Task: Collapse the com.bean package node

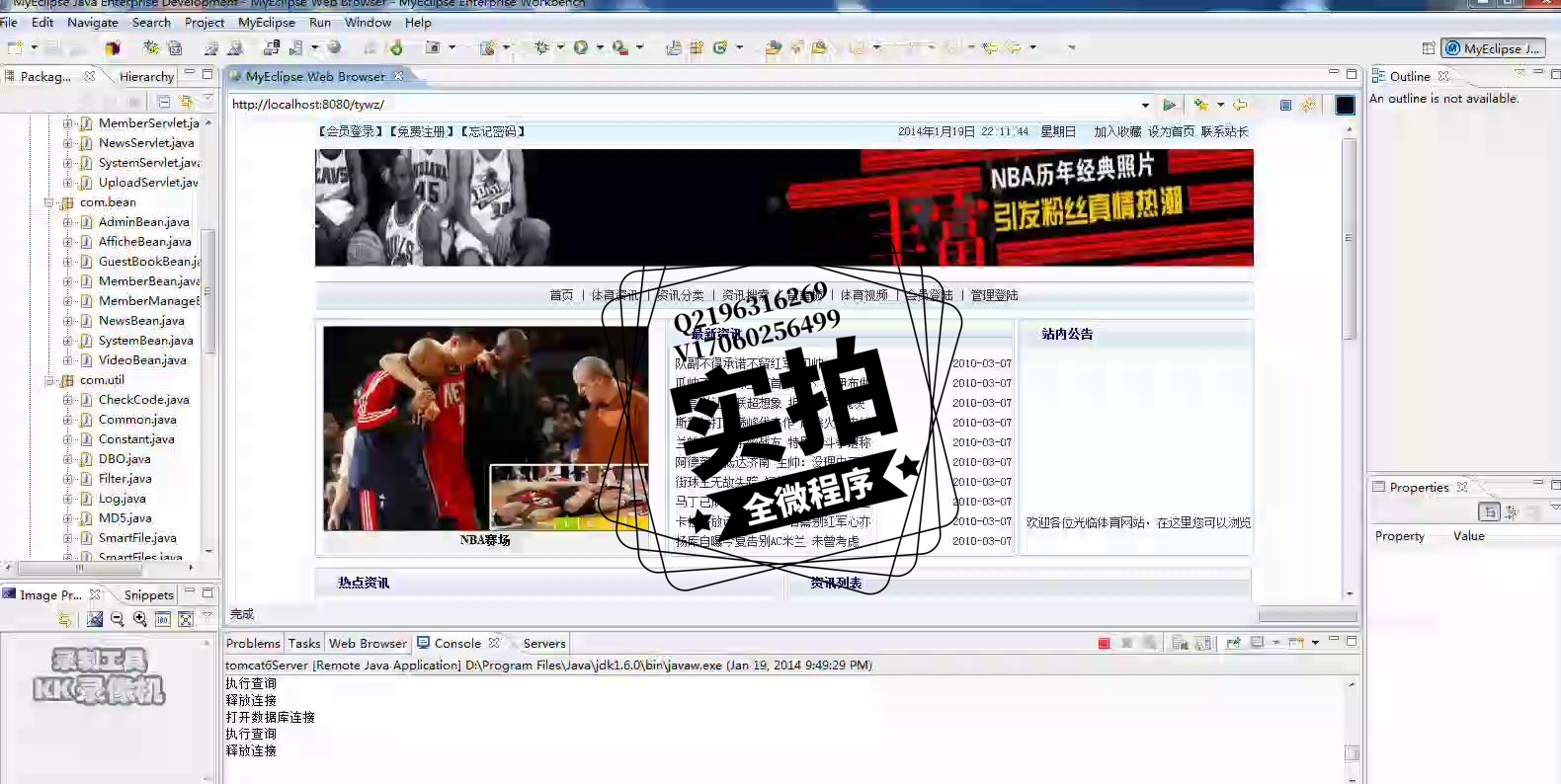Action: point(48,202)
